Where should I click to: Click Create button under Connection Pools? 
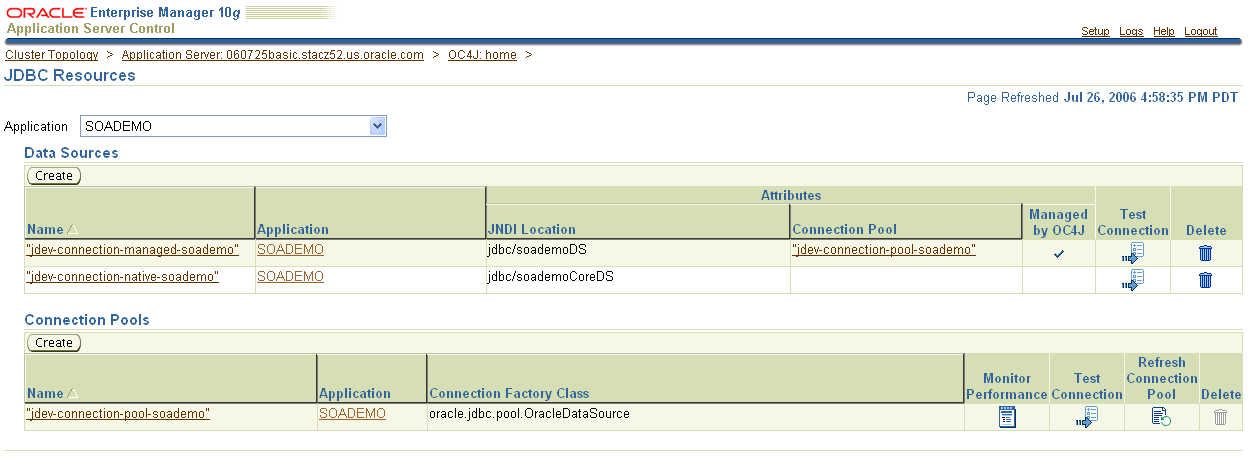point(54,342)
